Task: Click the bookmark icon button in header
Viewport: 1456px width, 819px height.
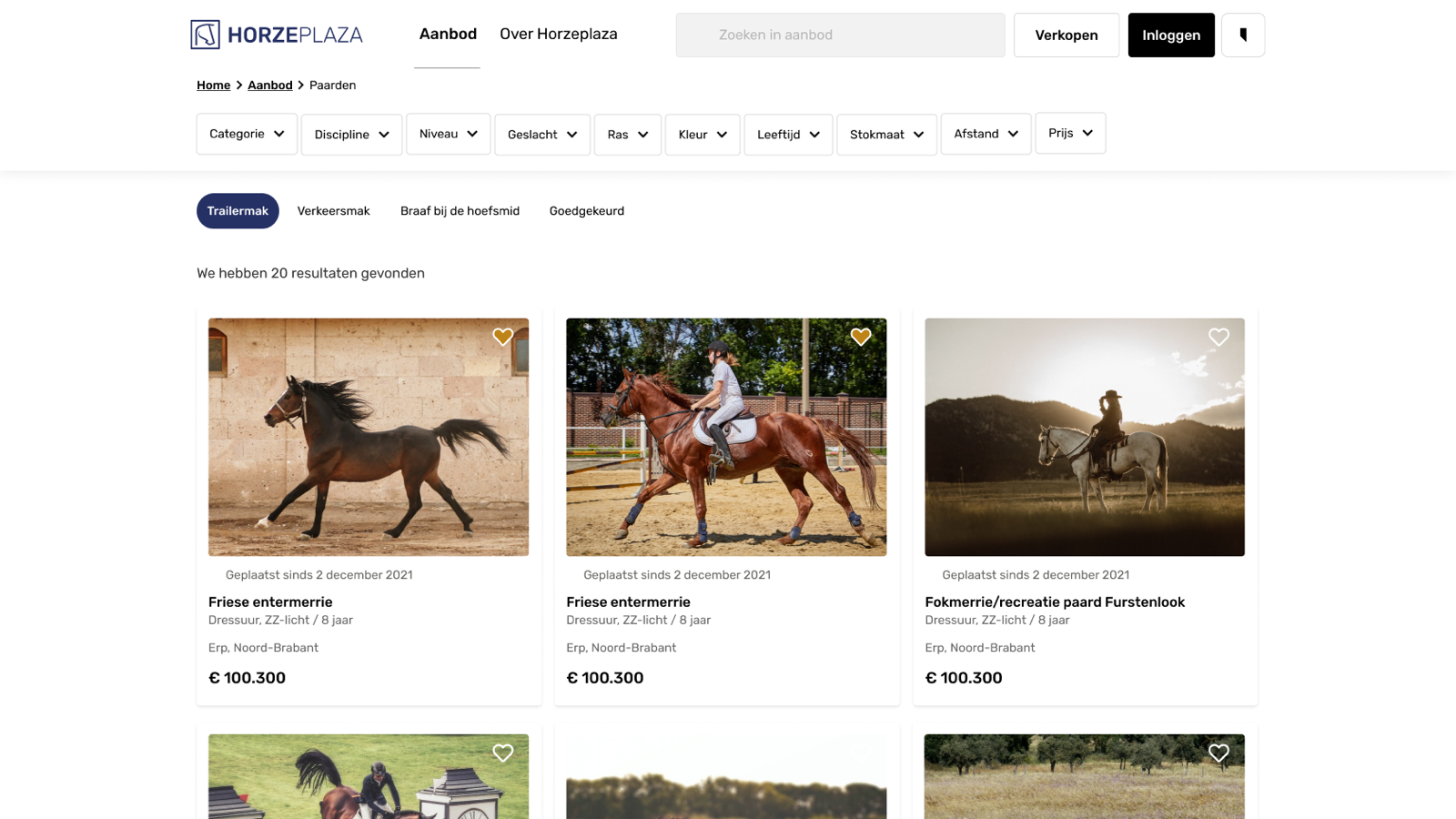Action: 1243,35
